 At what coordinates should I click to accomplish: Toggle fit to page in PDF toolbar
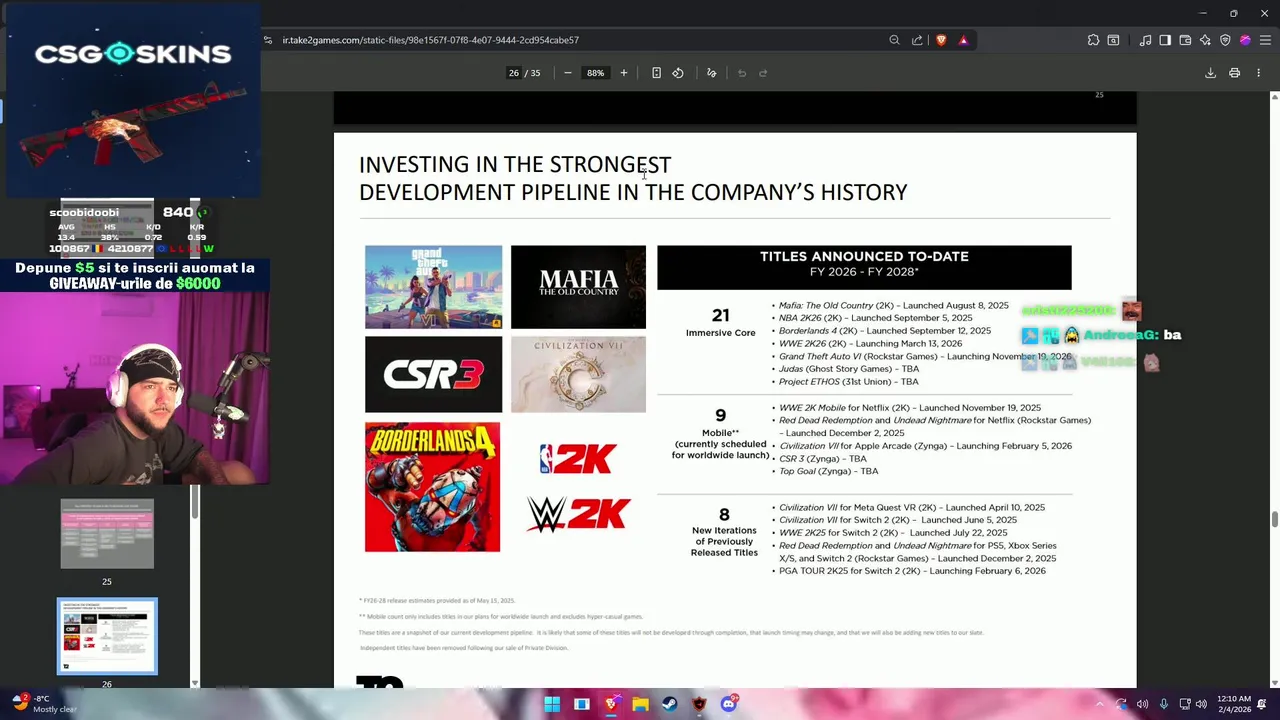point(656,73)
